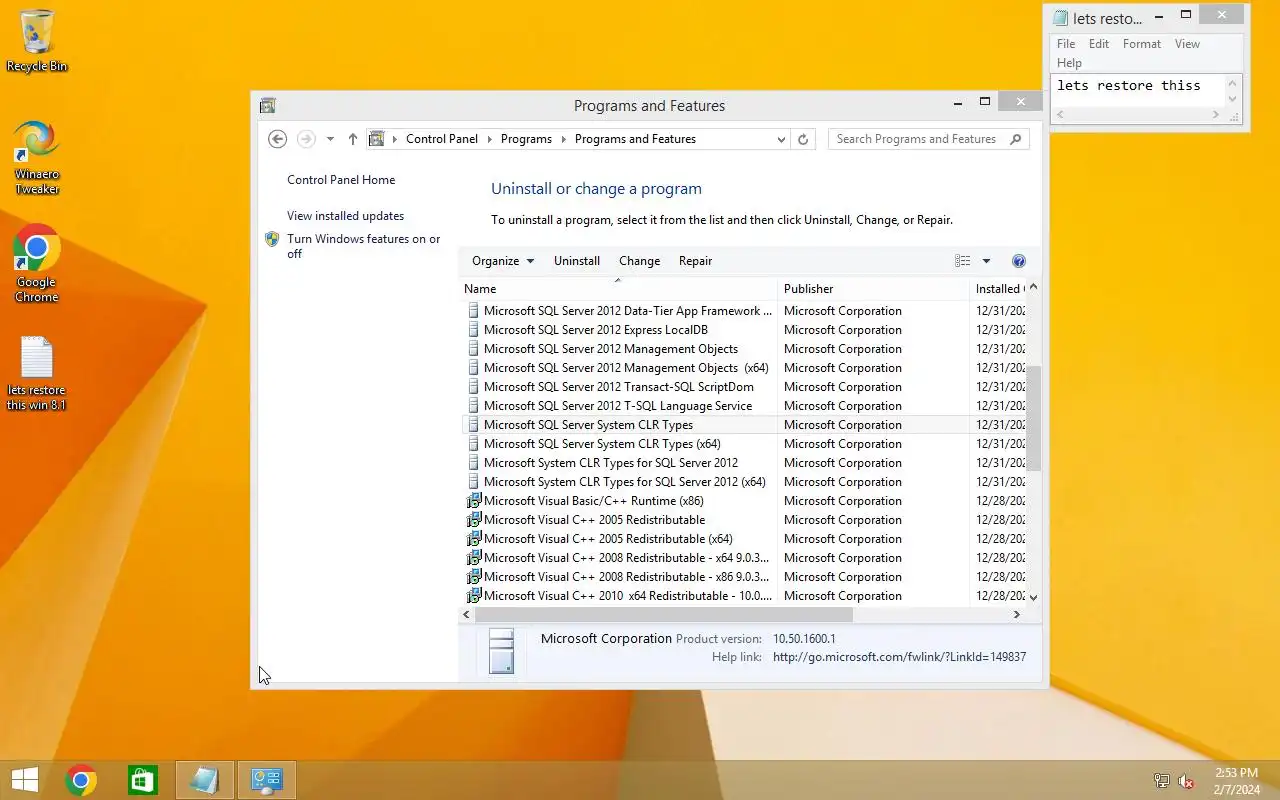Open the Notepad Edit menu
Viewport: 1280px width, 800px height.
pos(1099,44)
